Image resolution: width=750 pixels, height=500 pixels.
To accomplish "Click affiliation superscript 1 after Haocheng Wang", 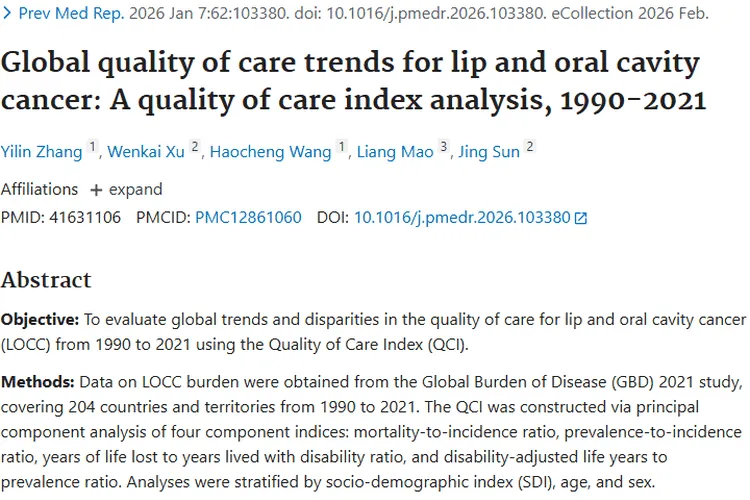I will [342, 147].
